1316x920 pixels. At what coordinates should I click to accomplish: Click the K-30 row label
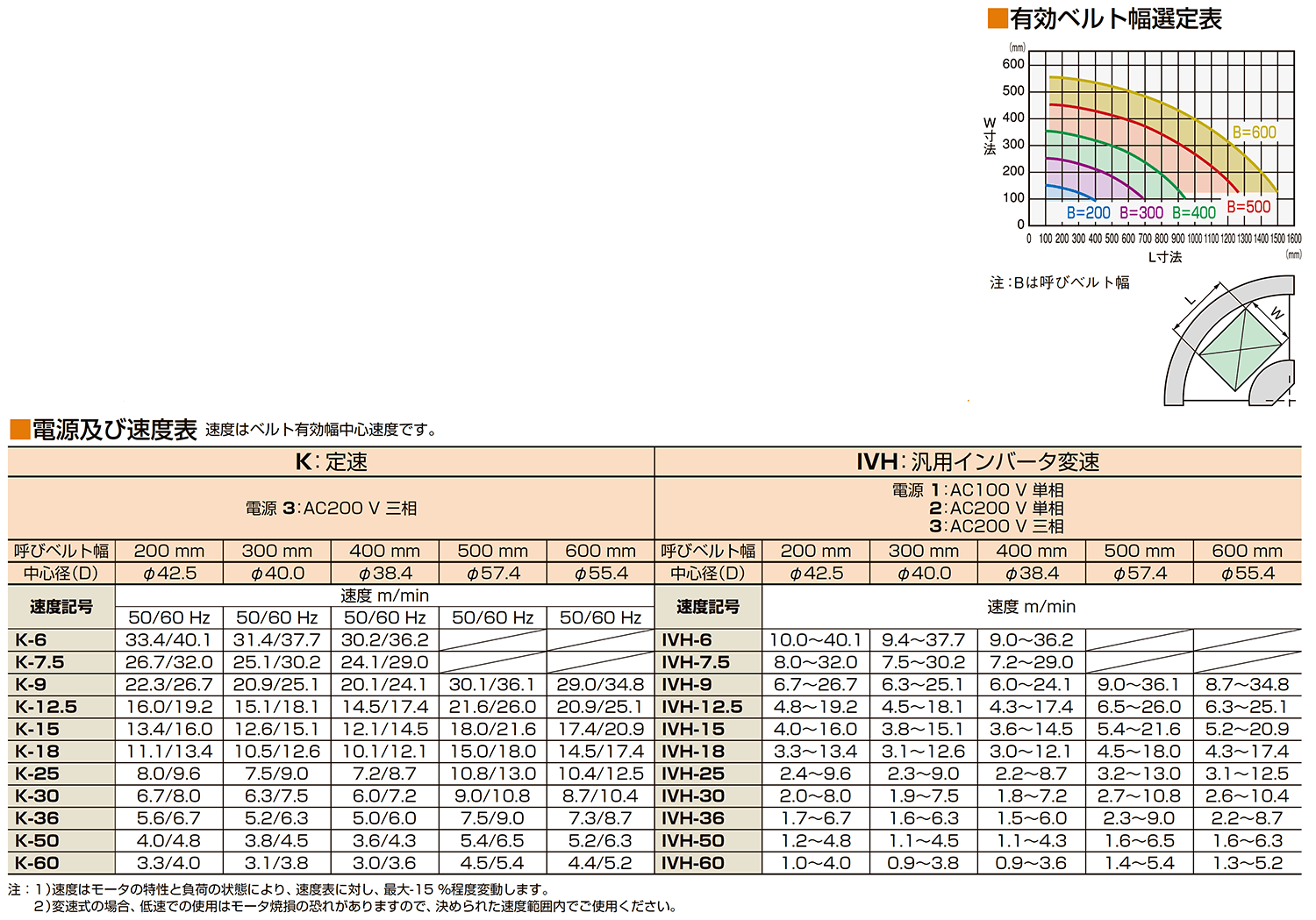[x=61, y=796]
